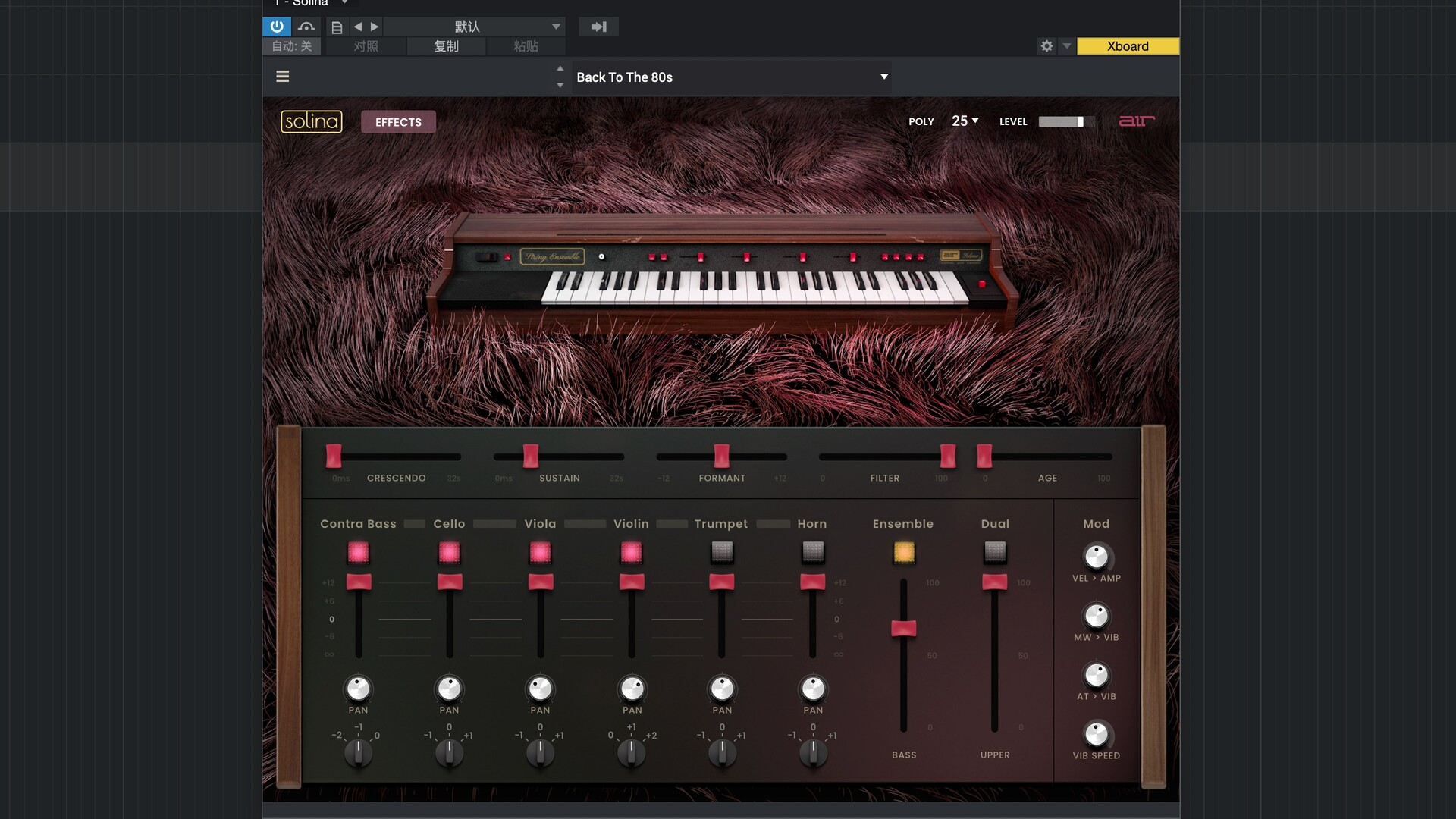Open the Back To The 80s preset dropdown
Viewport: 1456px width, 819px height.
click(x=883, y=77)
